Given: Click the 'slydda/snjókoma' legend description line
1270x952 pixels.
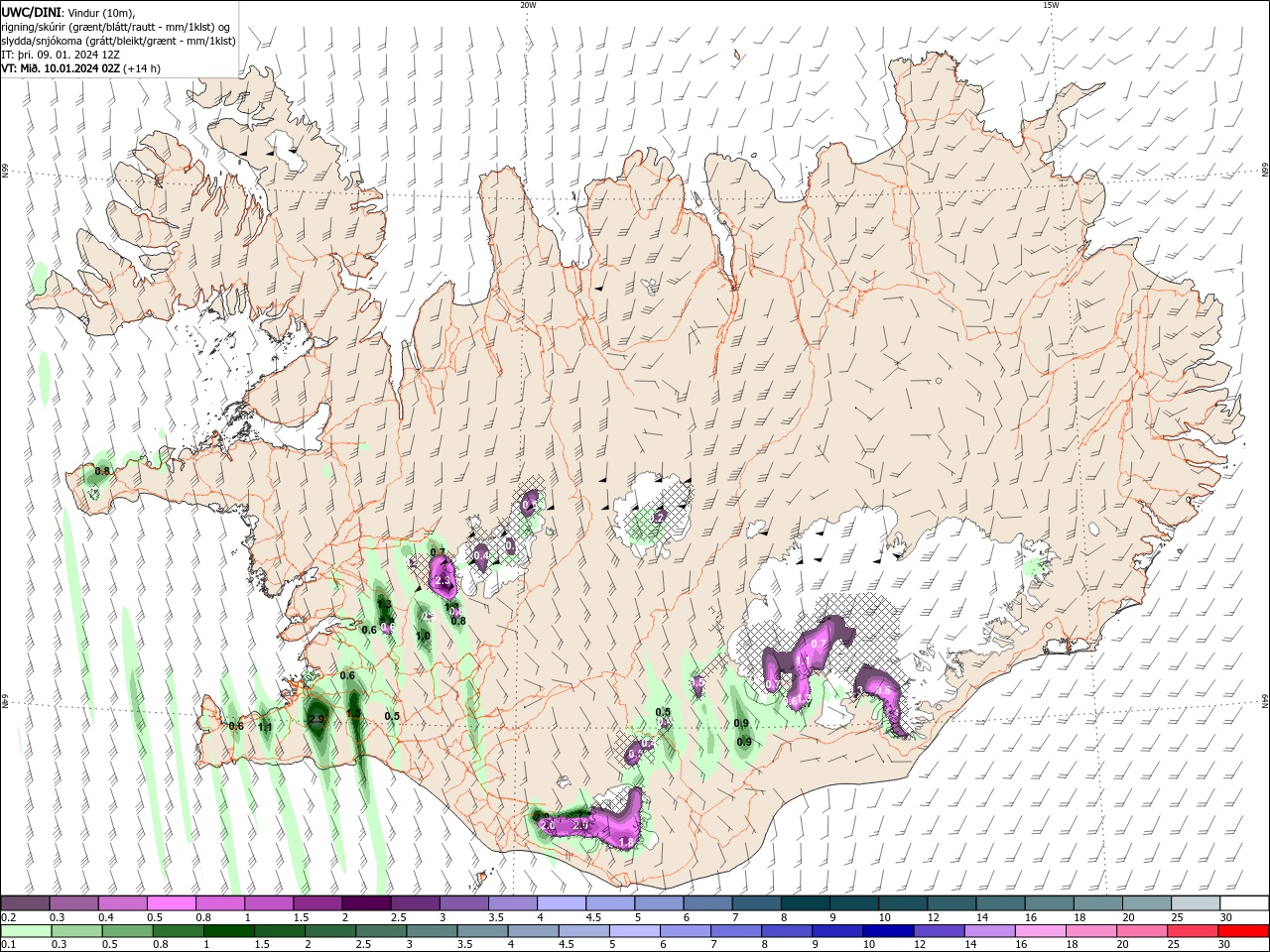Looking at the screenshot, I should coord(118,41).
